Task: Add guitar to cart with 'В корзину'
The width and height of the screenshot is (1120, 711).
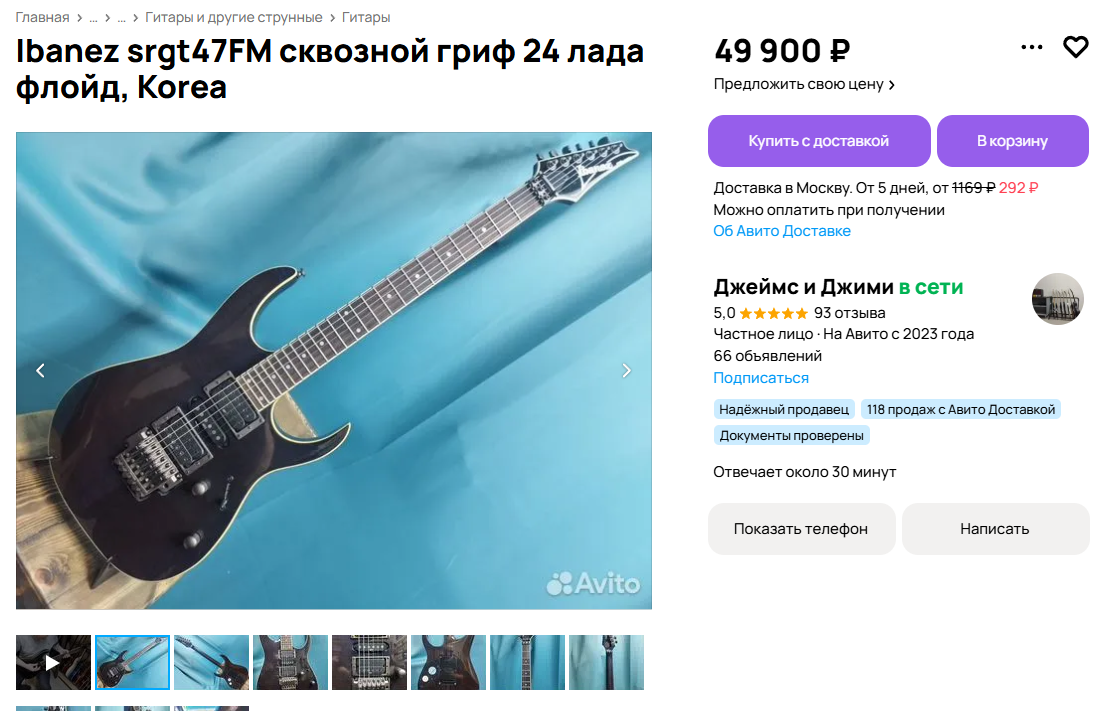Action: pos(1012,141)
